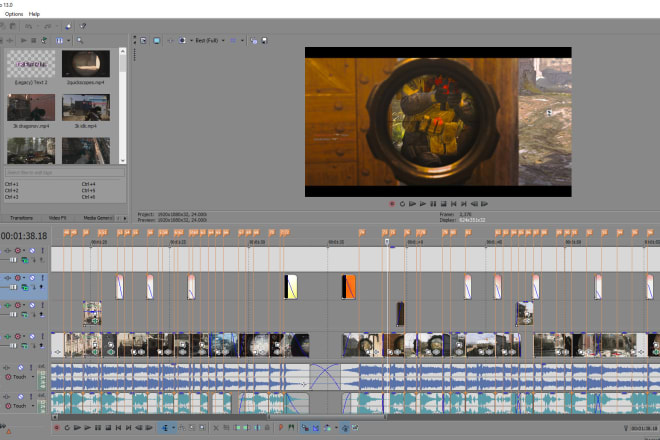This screenshot has width=660, height=440.
Task: Click timeline playhead cursor marker on ruler
Action: coord(387,242)
